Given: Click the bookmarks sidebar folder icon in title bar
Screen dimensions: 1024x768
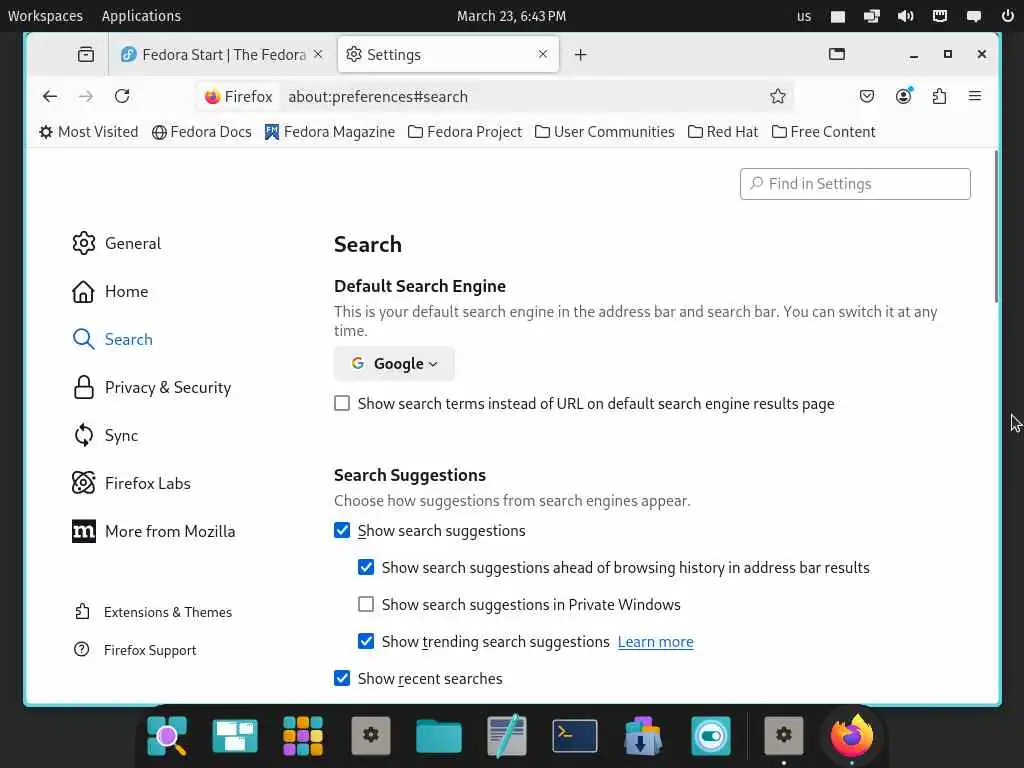Looking at the screenshot, I should (x=837, y=54).
